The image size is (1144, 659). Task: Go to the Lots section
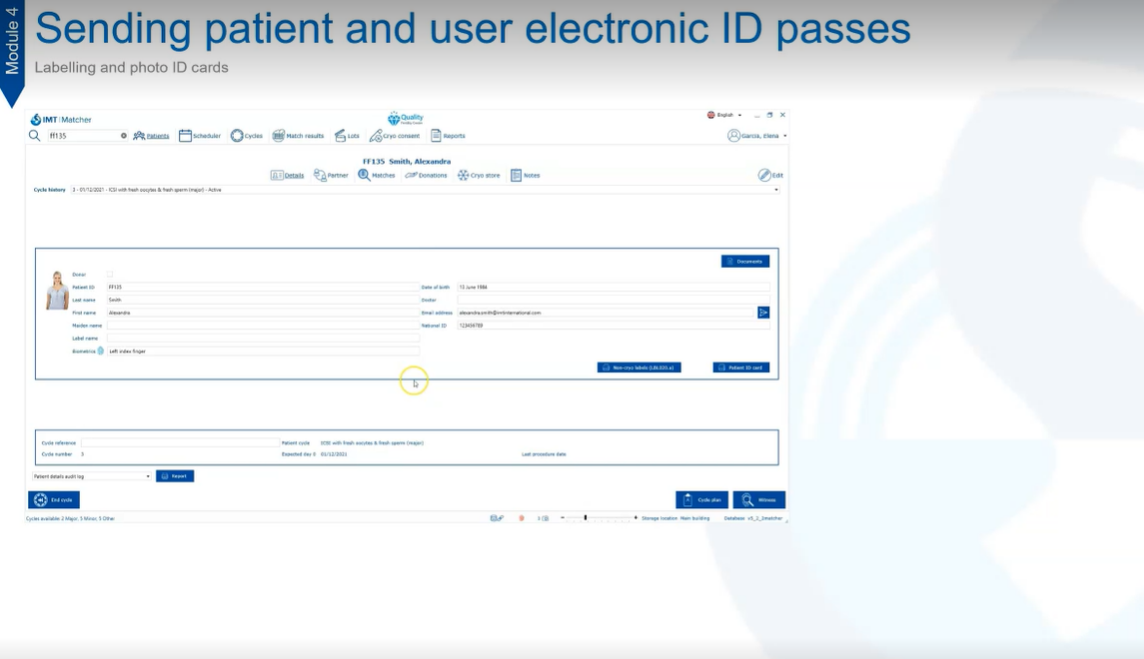point(341,136)
